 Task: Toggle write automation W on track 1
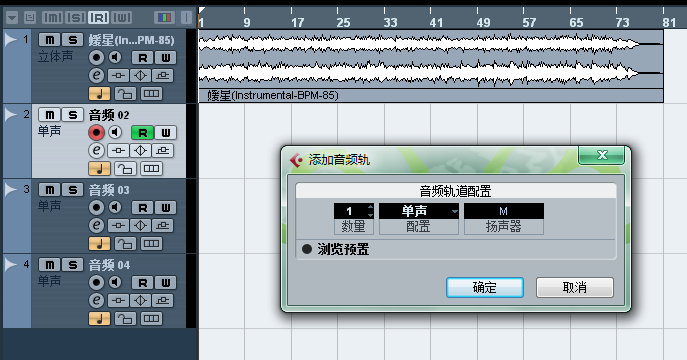tap(166, 57)
